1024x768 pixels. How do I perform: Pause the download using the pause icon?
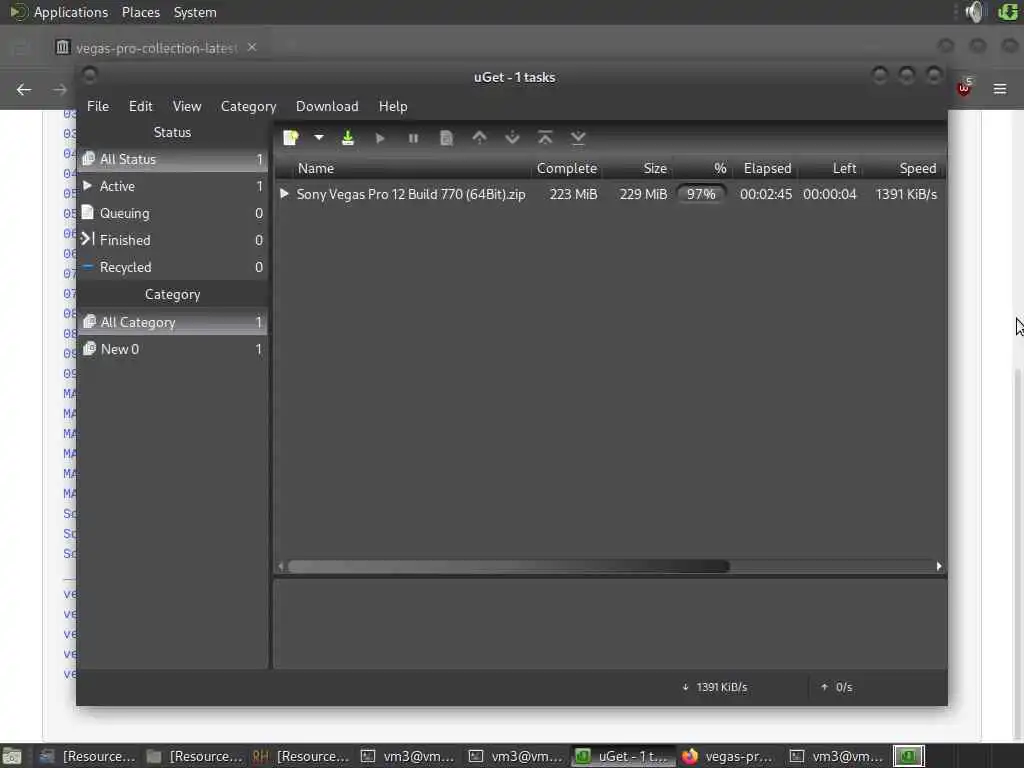click(413, 138)
